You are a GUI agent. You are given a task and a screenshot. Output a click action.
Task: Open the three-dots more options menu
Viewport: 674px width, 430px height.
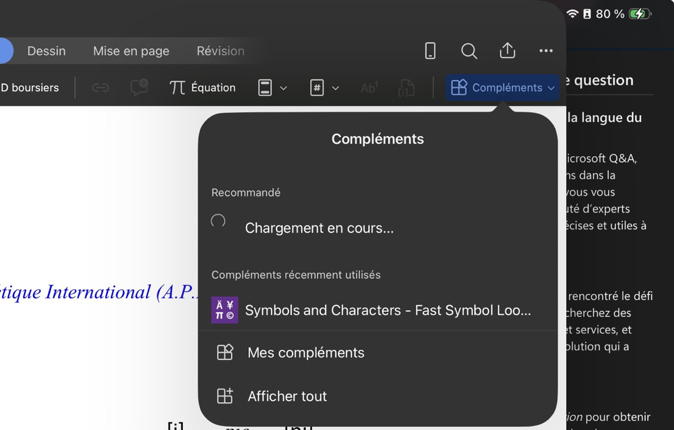[x=546, y=51]
